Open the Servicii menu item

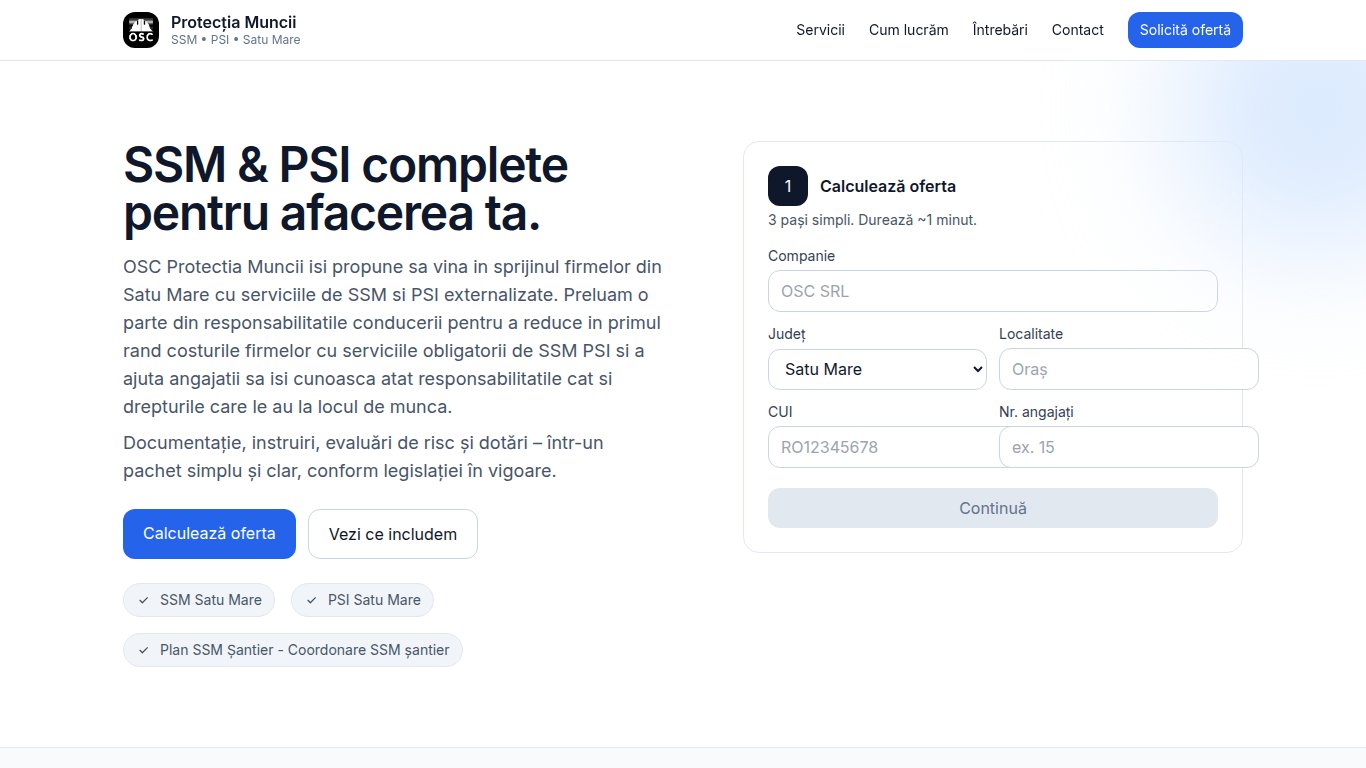(820, 30)
